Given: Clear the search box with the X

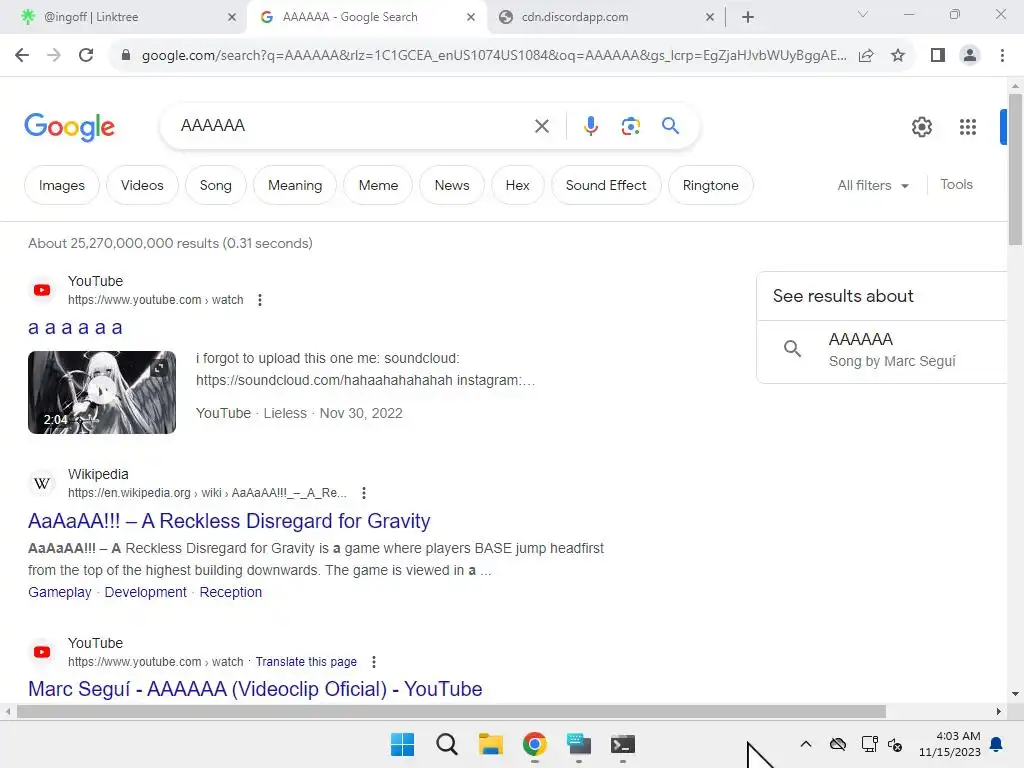Looking at the screenshot, I should 542,126.
